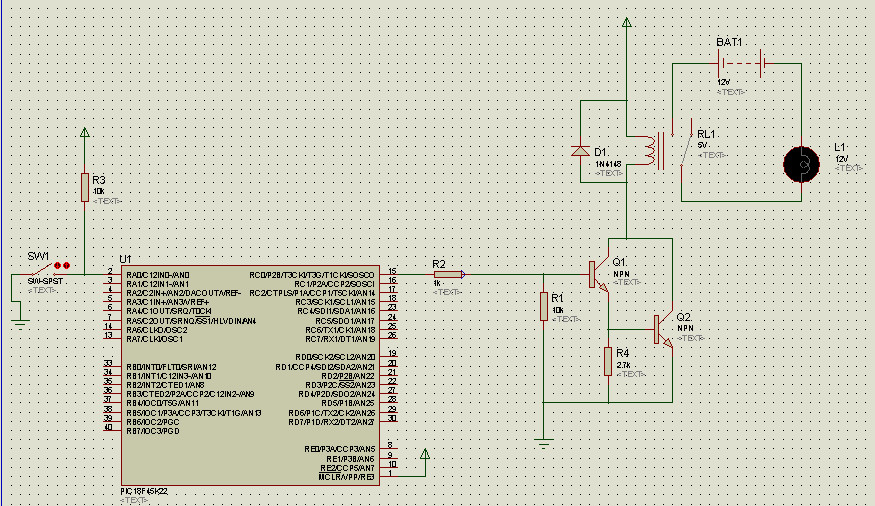875x506 pixels.
Task: Click the RE0/P3A/CCP3/AN5 pin name
Action: pos(340,449)
